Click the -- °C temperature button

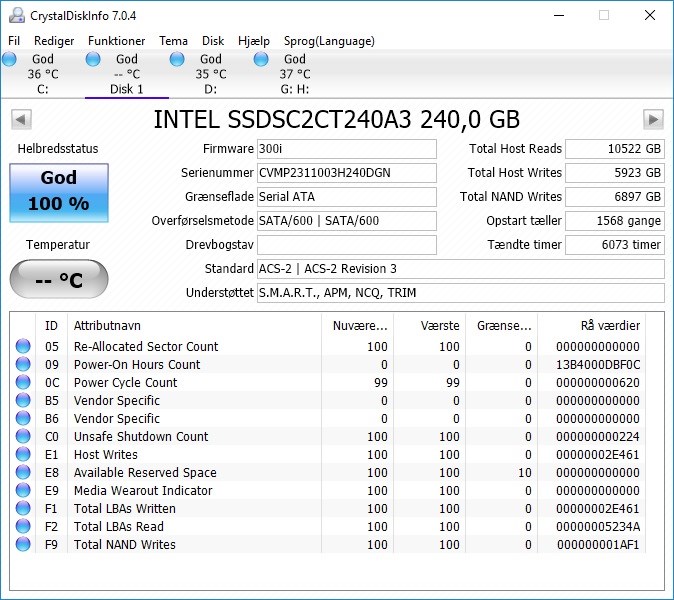(x=59, y=279)
